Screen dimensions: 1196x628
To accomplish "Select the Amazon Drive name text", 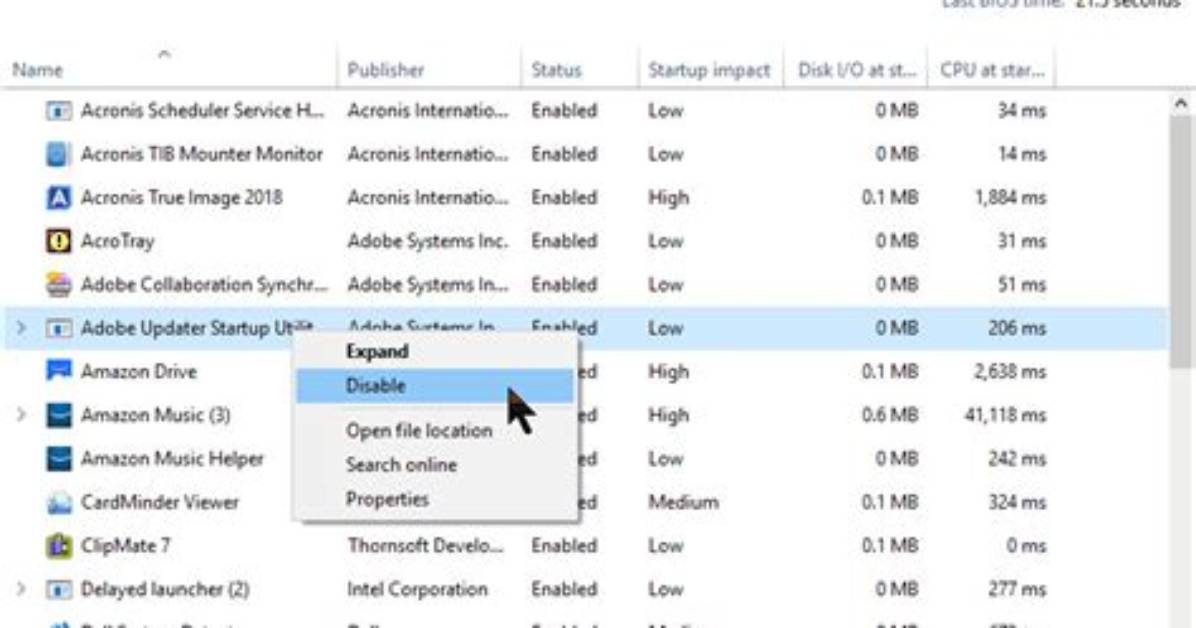I will pyautogui.click(x=139, y=372).
